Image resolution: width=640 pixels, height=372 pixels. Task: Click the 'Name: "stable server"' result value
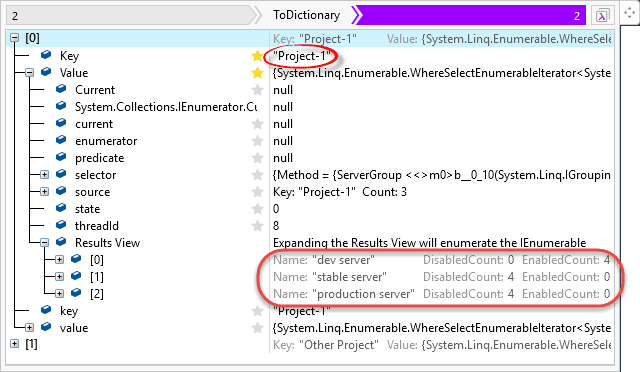click(x=330, y=277)
